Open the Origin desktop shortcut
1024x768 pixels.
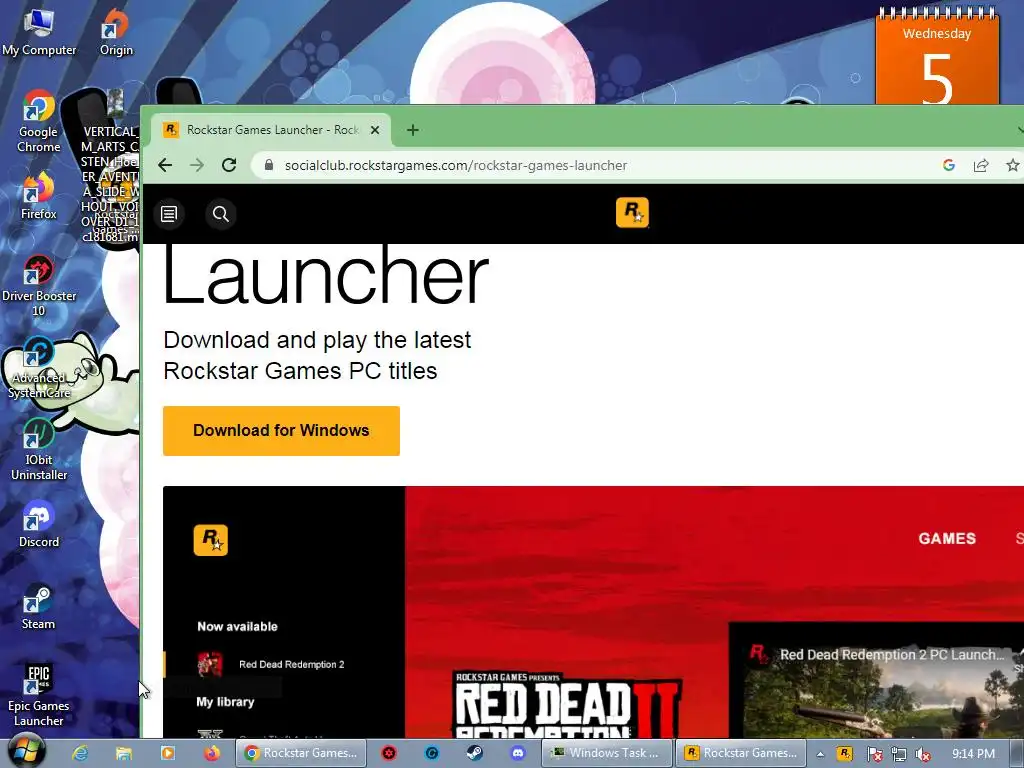pyautogui.click(x=116, y=31)
